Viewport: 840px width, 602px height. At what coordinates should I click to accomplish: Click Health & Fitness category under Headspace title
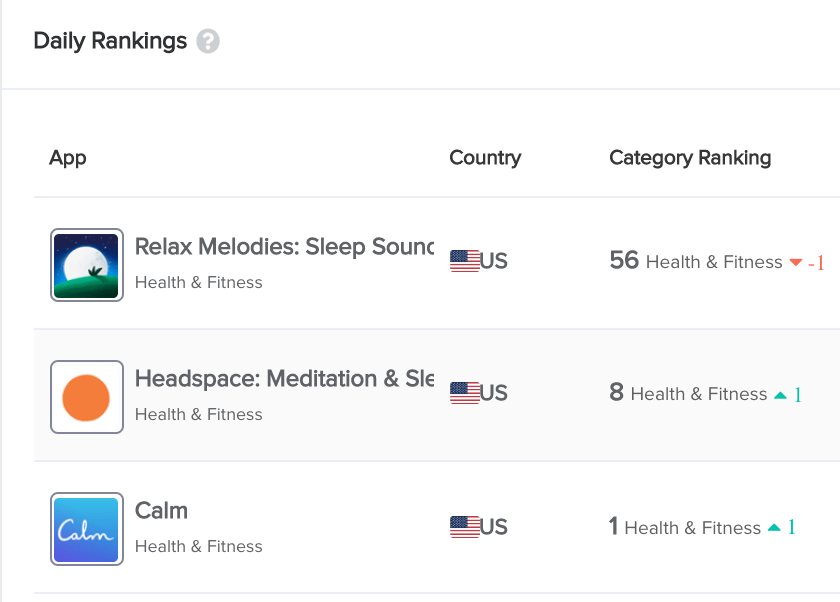[199, 414]
